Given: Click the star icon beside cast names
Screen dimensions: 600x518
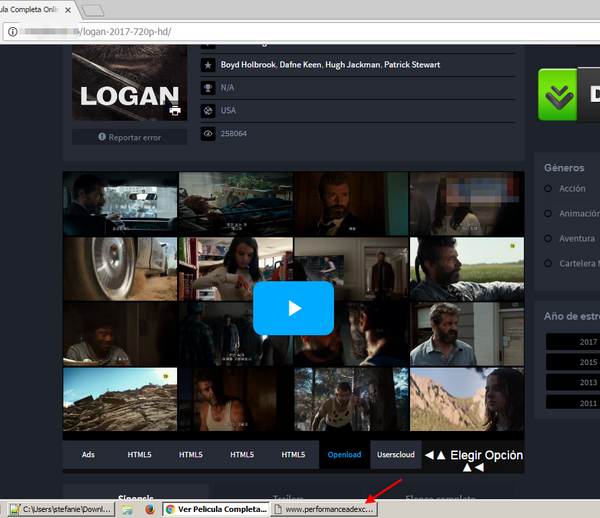Looking at the screenshot, I should 208,65.
